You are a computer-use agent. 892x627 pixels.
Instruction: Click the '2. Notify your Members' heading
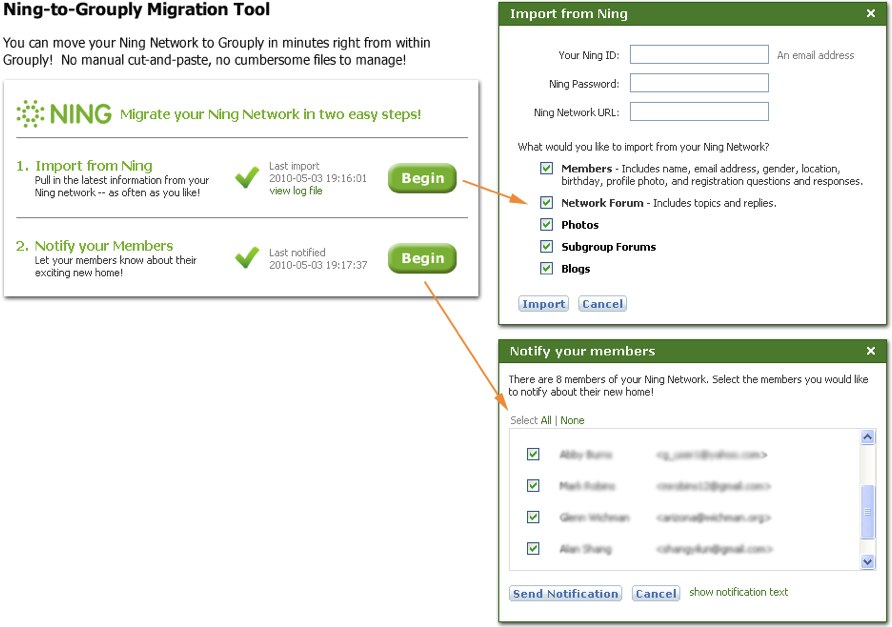click(x=94, y=246)
